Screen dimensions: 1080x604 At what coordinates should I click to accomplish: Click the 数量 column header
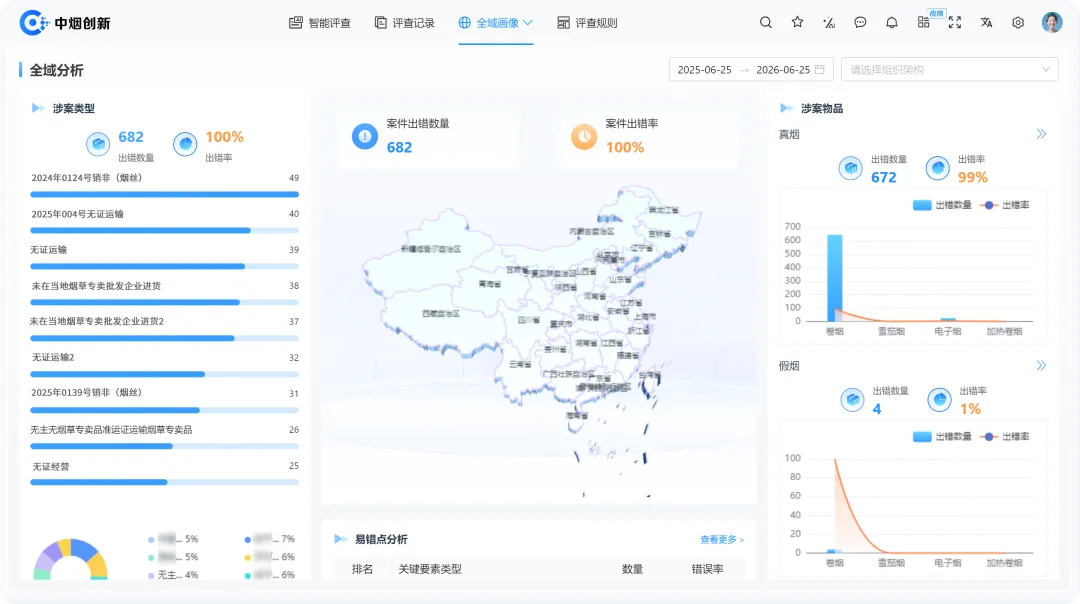point(632,569)
